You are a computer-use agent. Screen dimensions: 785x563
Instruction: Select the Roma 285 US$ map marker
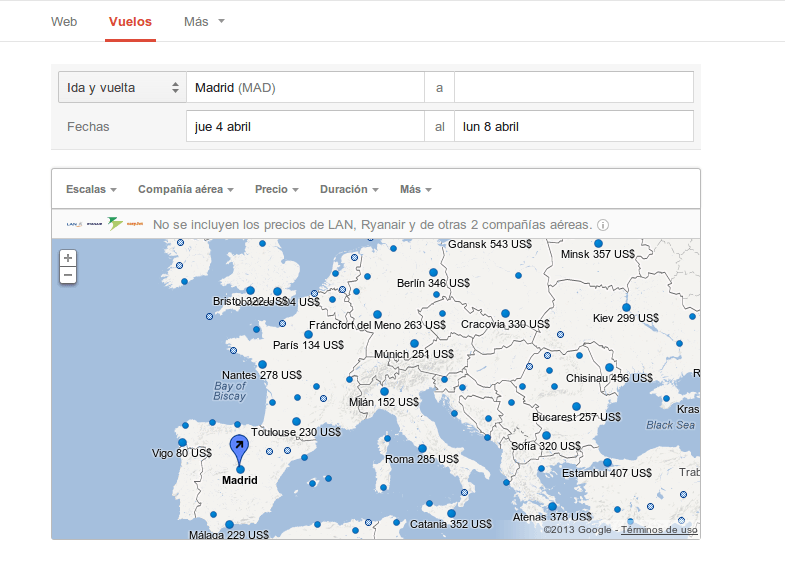[422, 448]
